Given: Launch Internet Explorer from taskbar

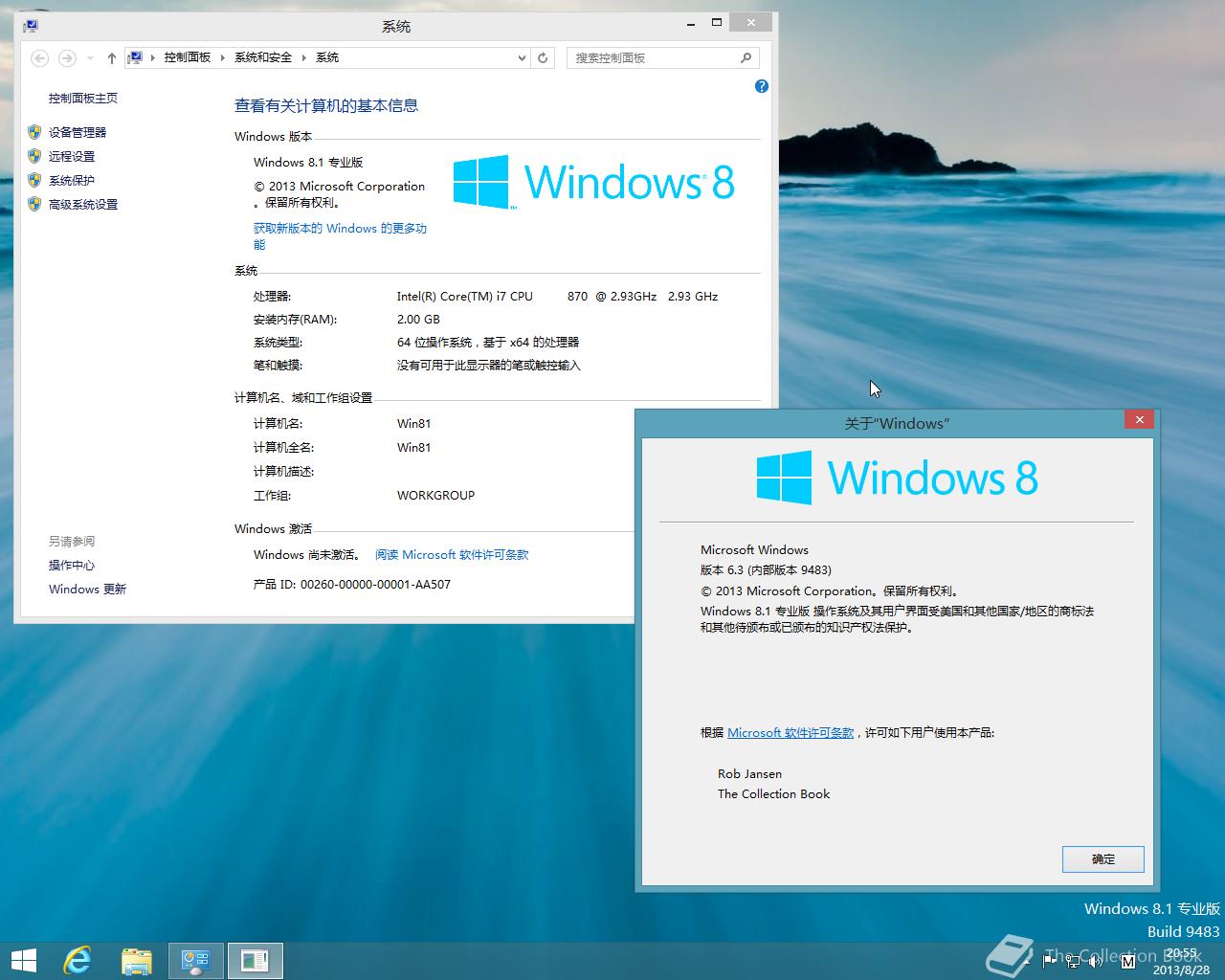Looking at the screenshot, I should (x=77, y=961).
